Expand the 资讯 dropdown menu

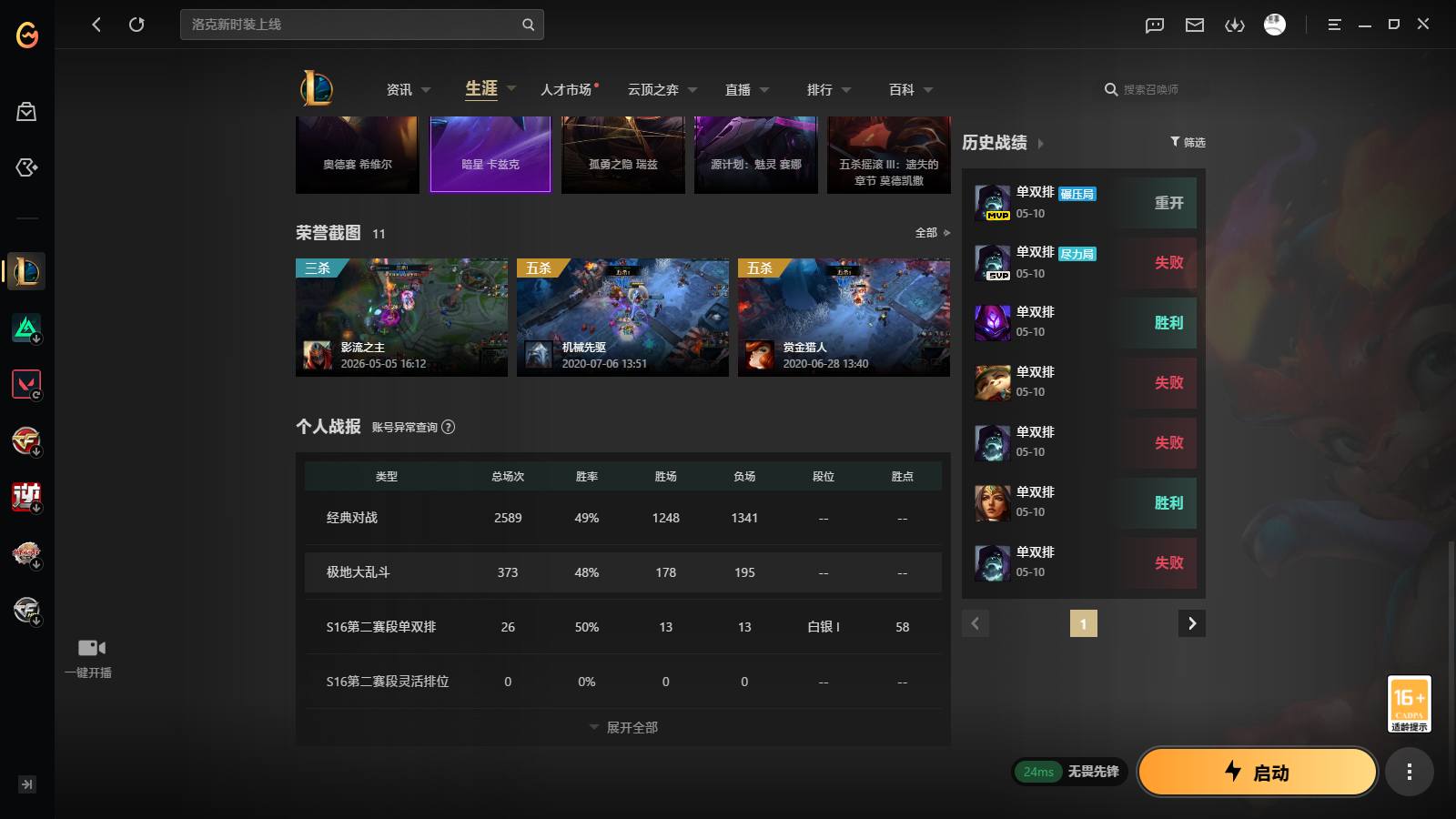click(x=426, y=90)
